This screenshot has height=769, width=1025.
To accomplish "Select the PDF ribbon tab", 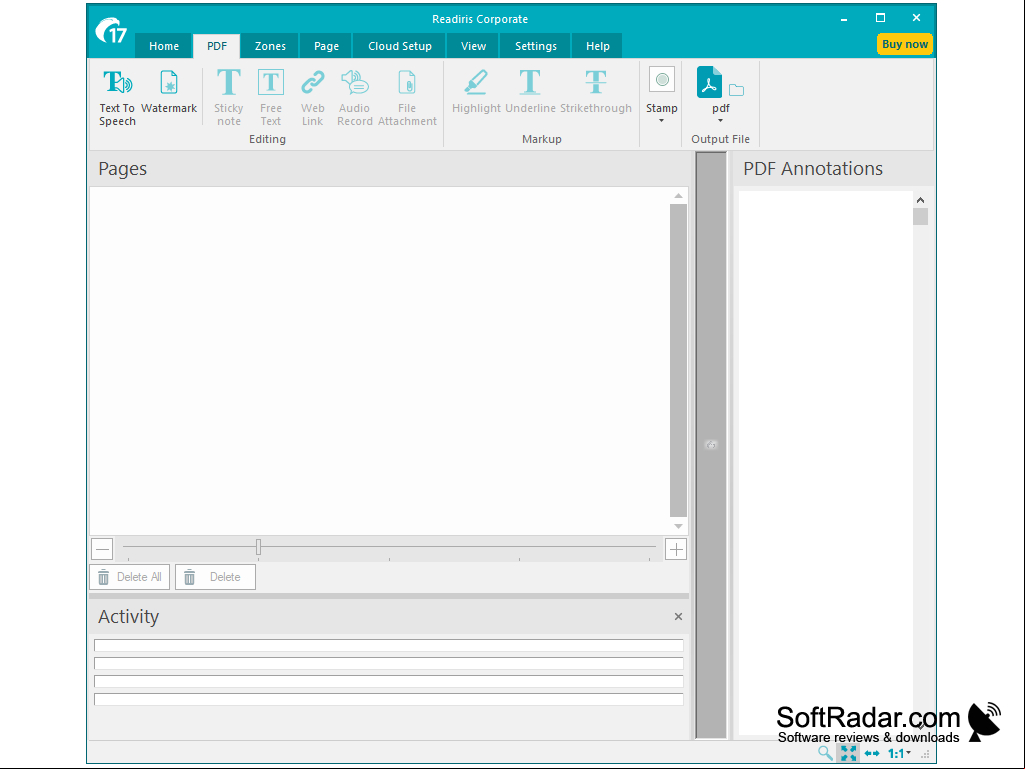I will click(x=217, y=46).
